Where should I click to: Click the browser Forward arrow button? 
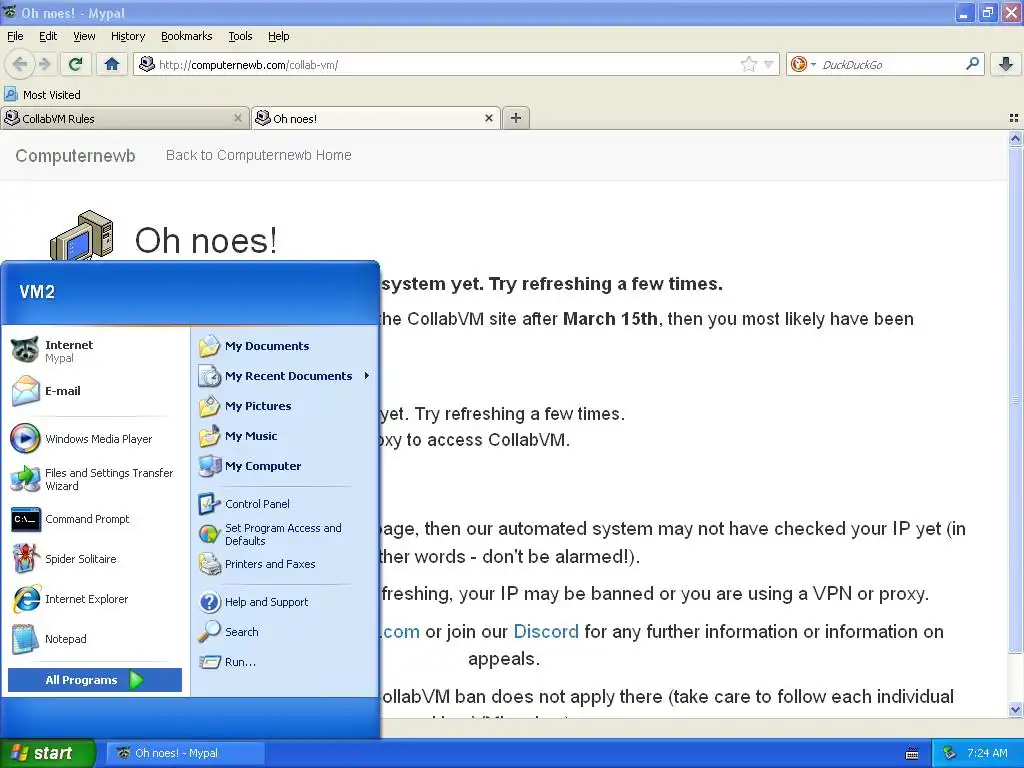tap(44, 64)
